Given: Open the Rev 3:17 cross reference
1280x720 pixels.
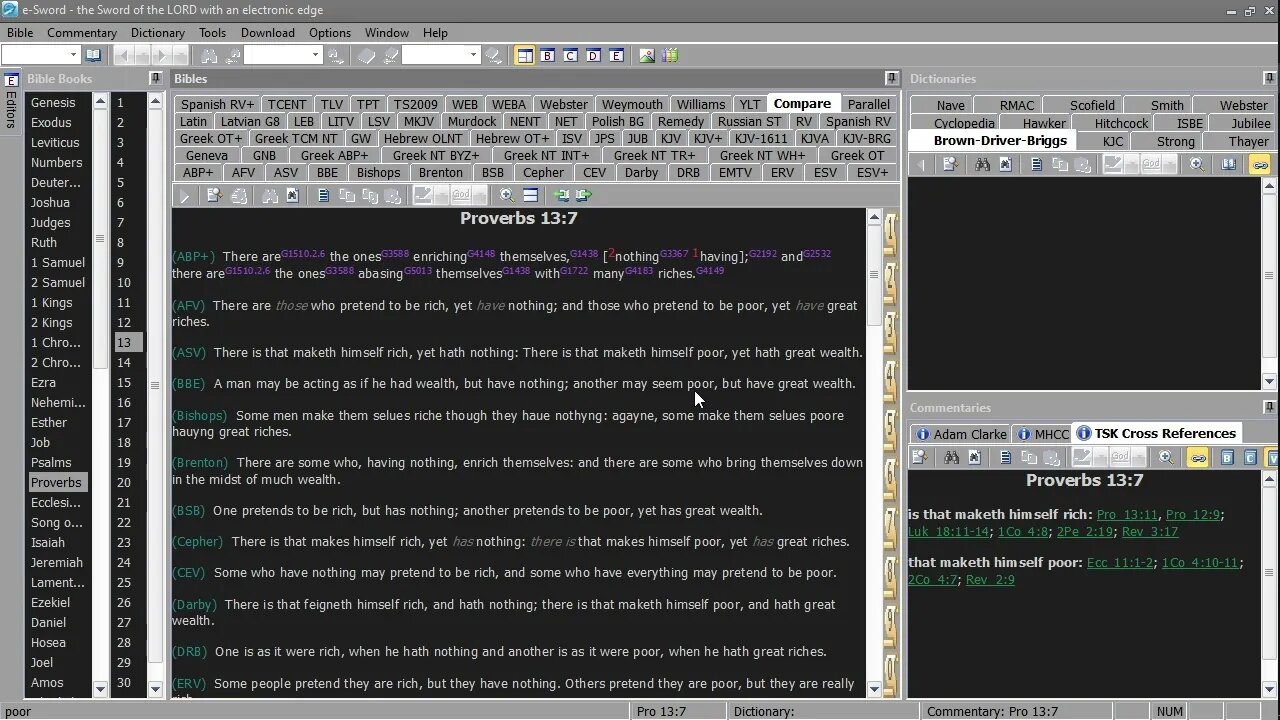Looking at the screenshot, I should point(1150,532).
